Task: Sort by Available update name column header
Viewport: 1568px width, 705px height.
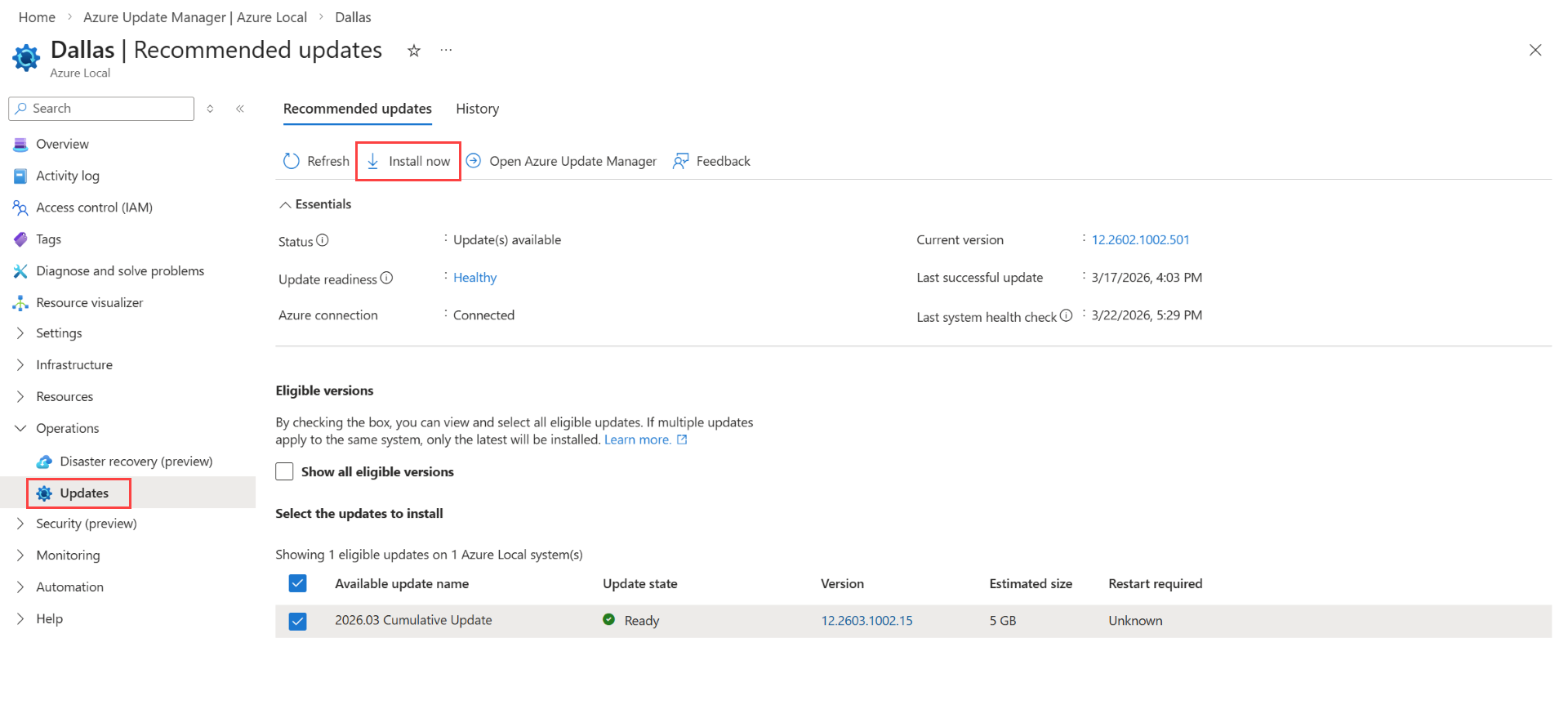Action: [x=402, y=584]
